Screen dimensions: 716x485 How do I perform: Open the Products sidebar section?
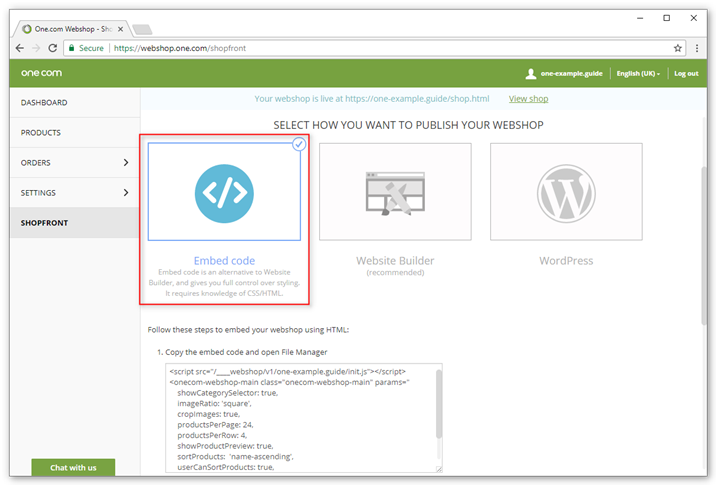75,133
